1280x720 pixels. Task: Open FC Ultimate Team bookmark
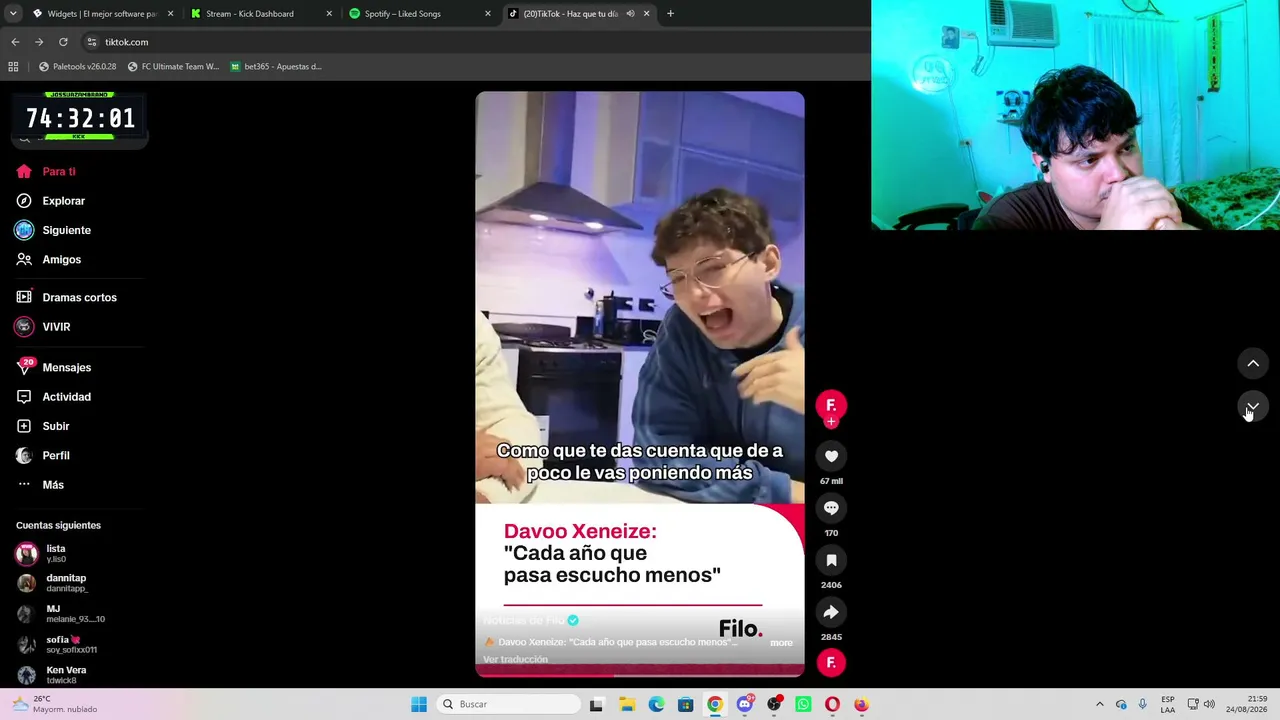point(173,67)
